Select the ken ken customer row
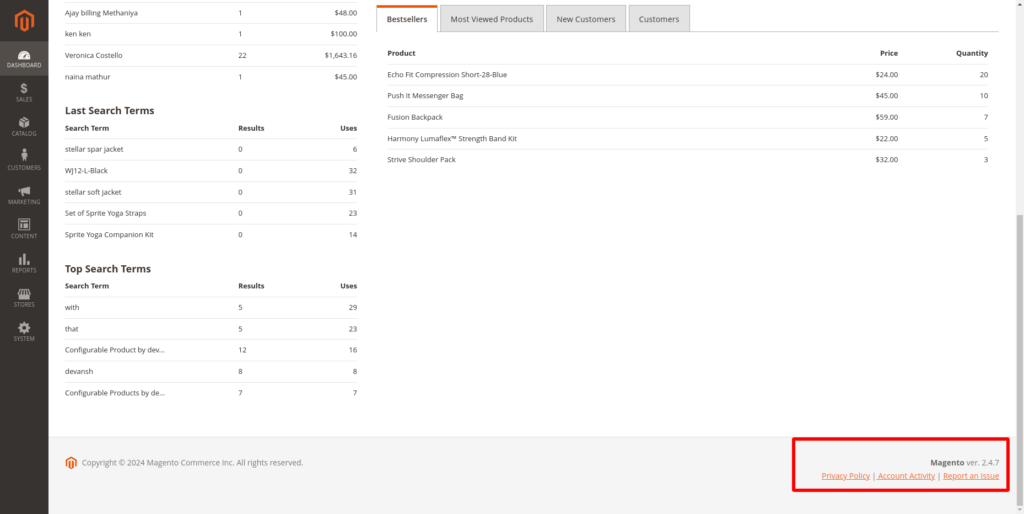 tap(211, 34)
